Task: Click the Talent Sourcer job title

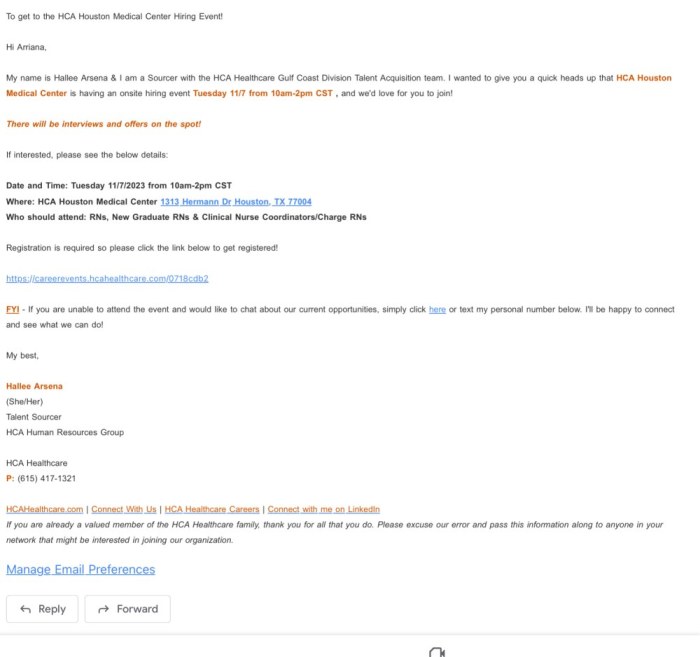Action: tap(34, 417)
